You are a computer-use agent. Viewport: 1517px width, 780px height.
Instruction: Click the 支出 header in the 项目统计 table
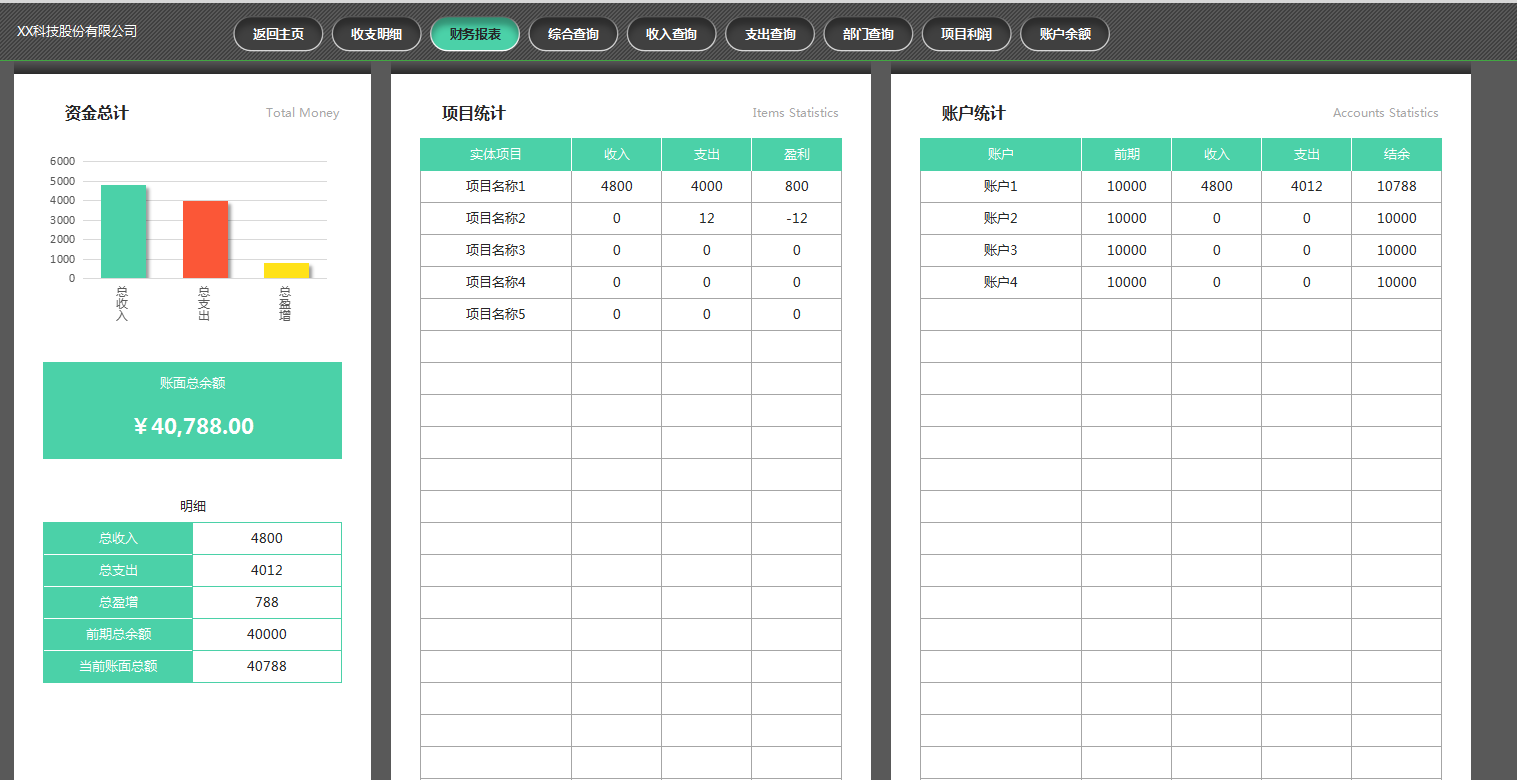707,154
